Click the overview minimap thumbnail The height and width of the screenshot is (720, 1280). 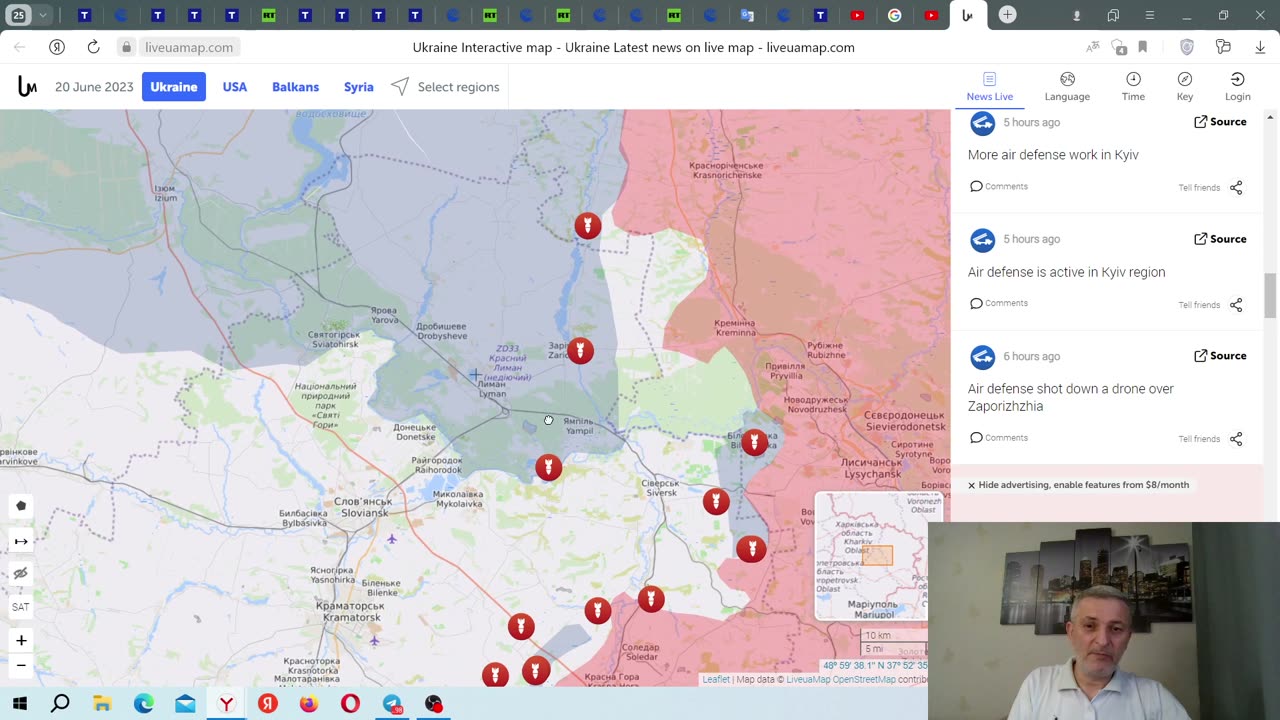pos(871,555)
